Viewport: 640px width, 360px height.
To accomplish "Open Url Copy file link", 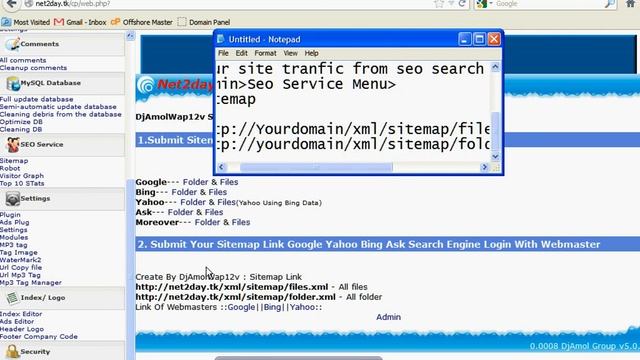I will point(21,267).
